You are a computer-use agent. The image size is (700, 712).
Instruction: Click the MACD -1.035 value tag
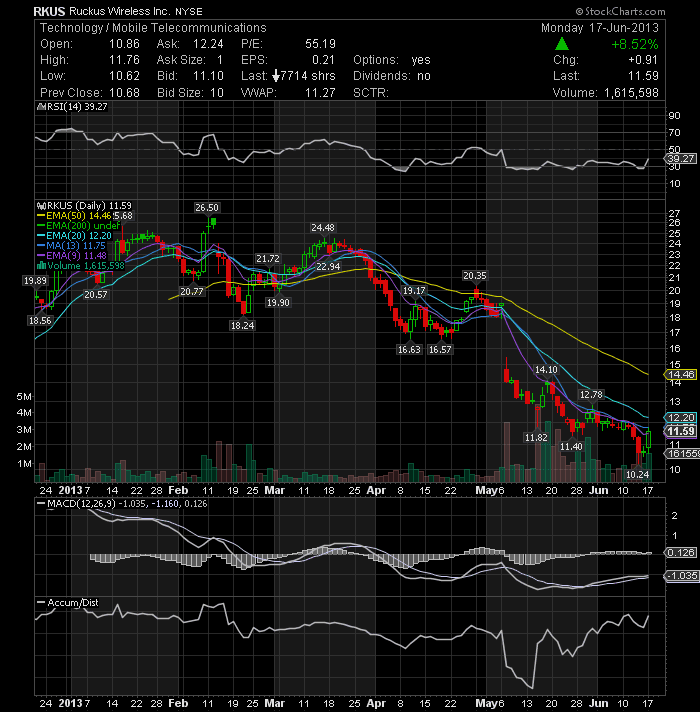point(681,576)
